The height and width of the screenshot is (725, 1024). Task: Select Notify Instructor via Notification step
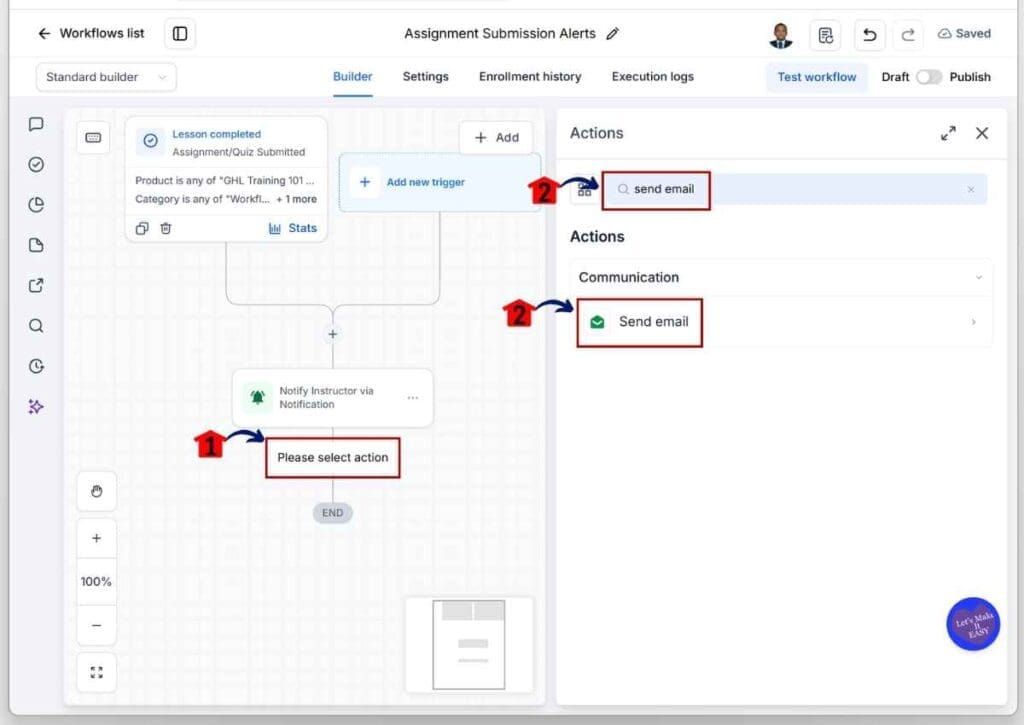[x=332, y=397]
